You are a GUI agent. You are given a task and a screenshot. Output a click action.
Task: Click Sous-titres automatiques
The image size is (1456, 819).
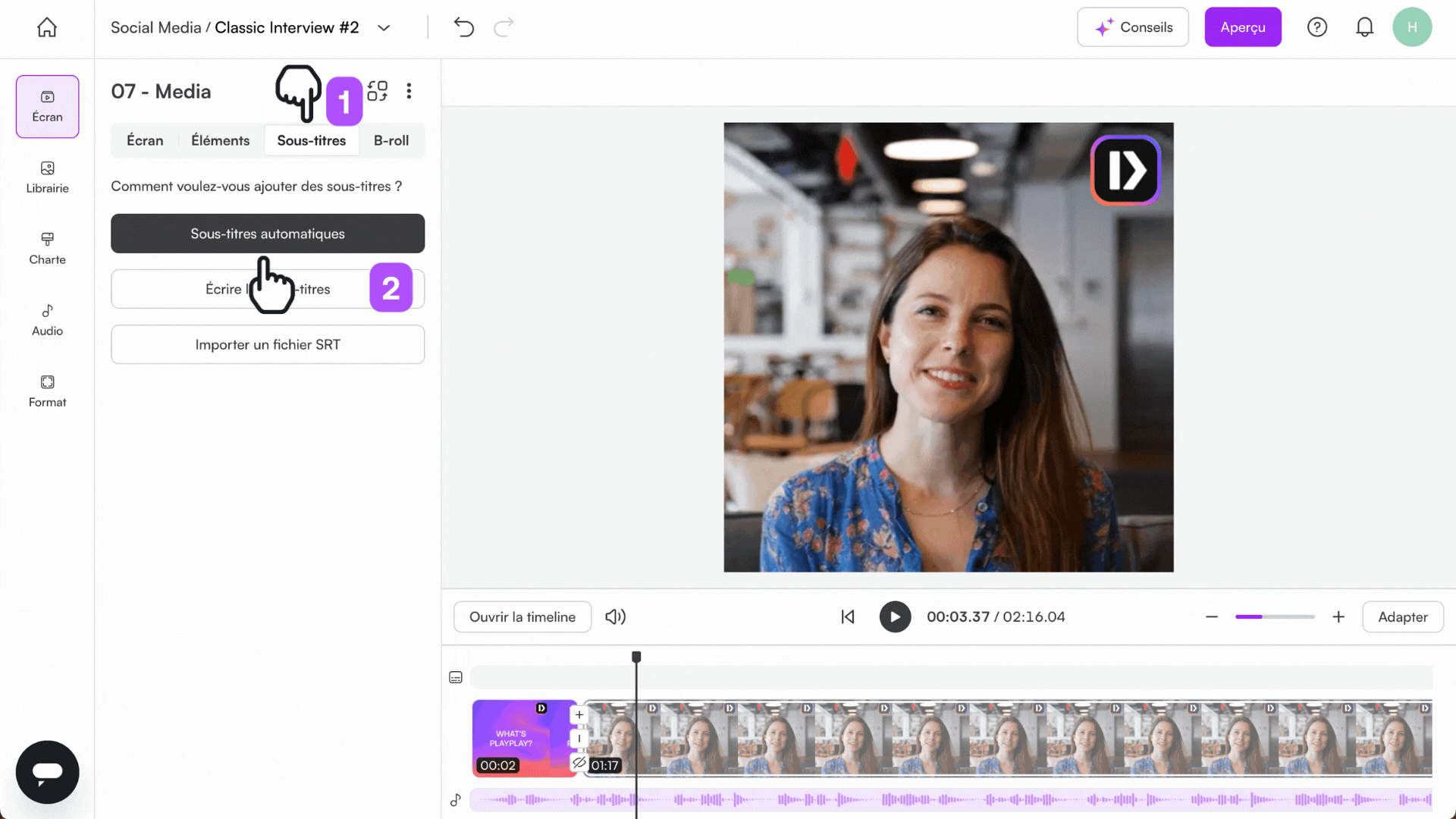(x=267, y=234)
